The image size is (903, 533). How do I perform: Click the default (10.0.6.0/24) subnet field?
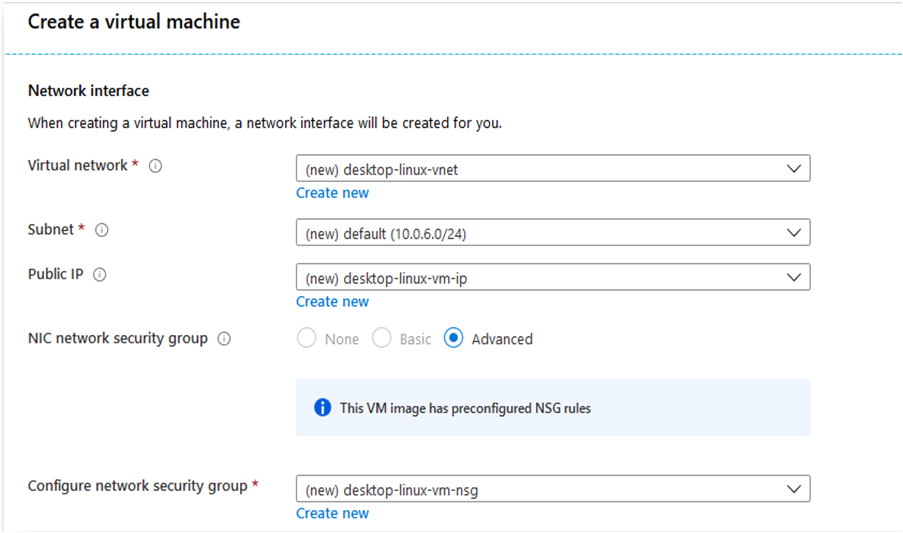pyautogui.click(x=553, y=233)
